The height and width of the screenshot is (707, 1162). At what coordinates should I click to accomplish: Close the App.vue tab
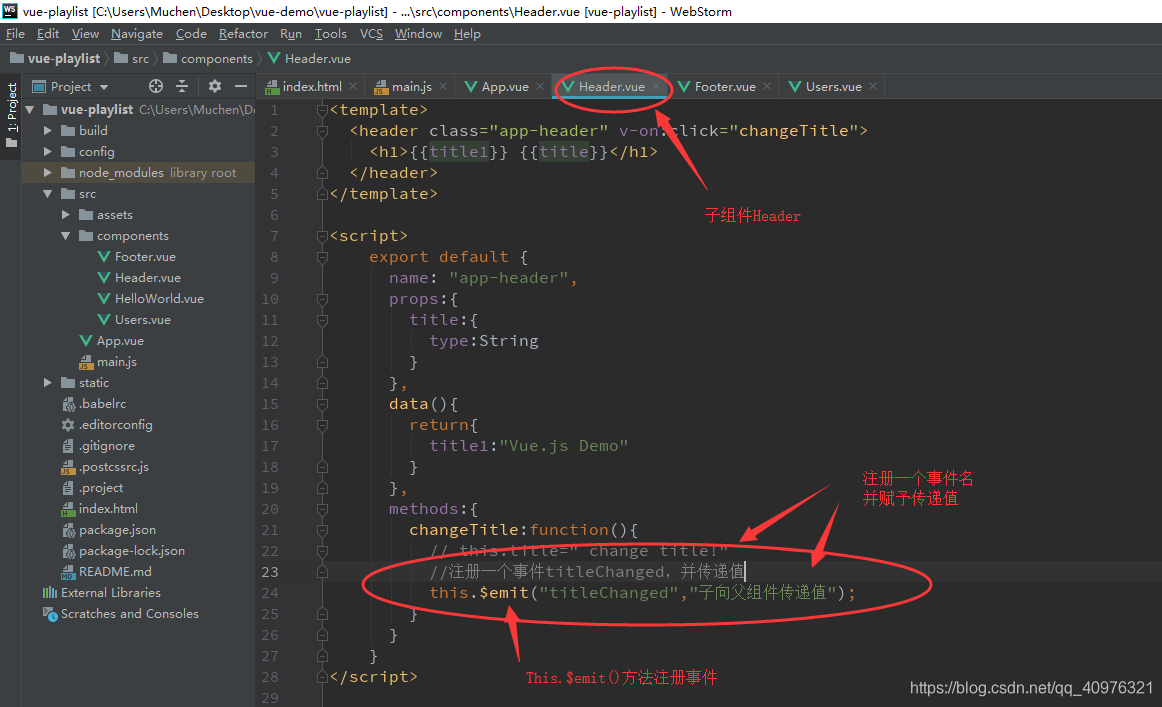pos(540,86)
